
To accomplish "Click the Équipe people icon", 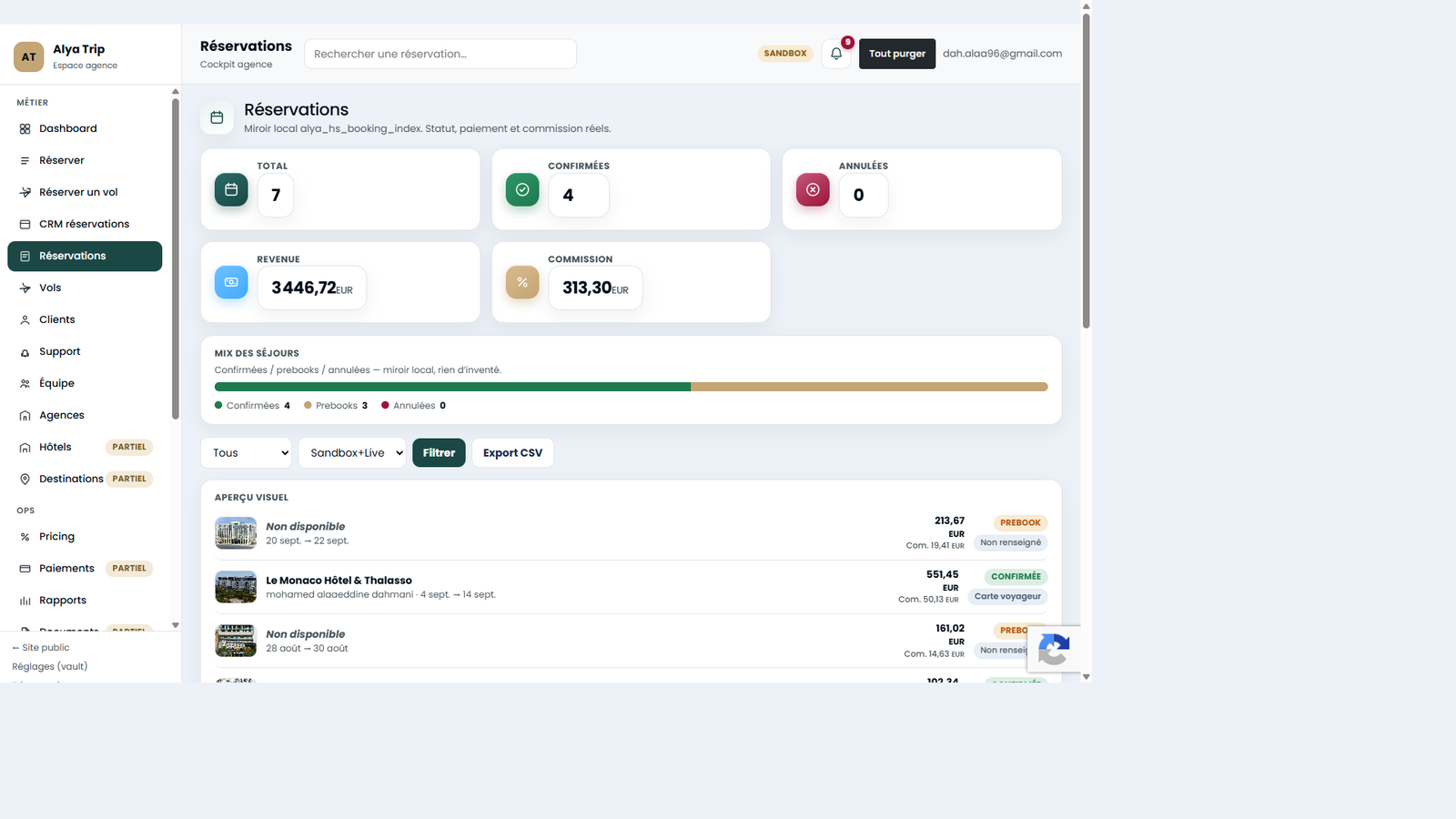I will 25,384.
